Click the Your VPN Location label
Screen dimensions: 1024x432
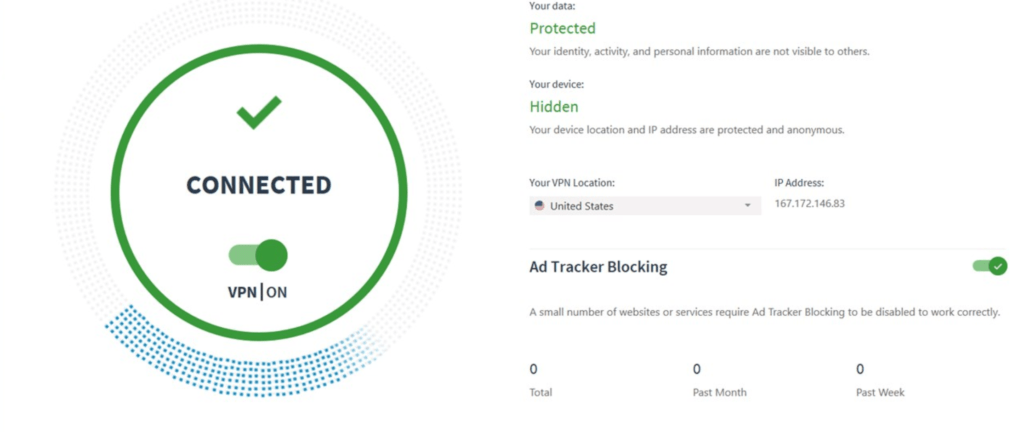coord(572,183)
